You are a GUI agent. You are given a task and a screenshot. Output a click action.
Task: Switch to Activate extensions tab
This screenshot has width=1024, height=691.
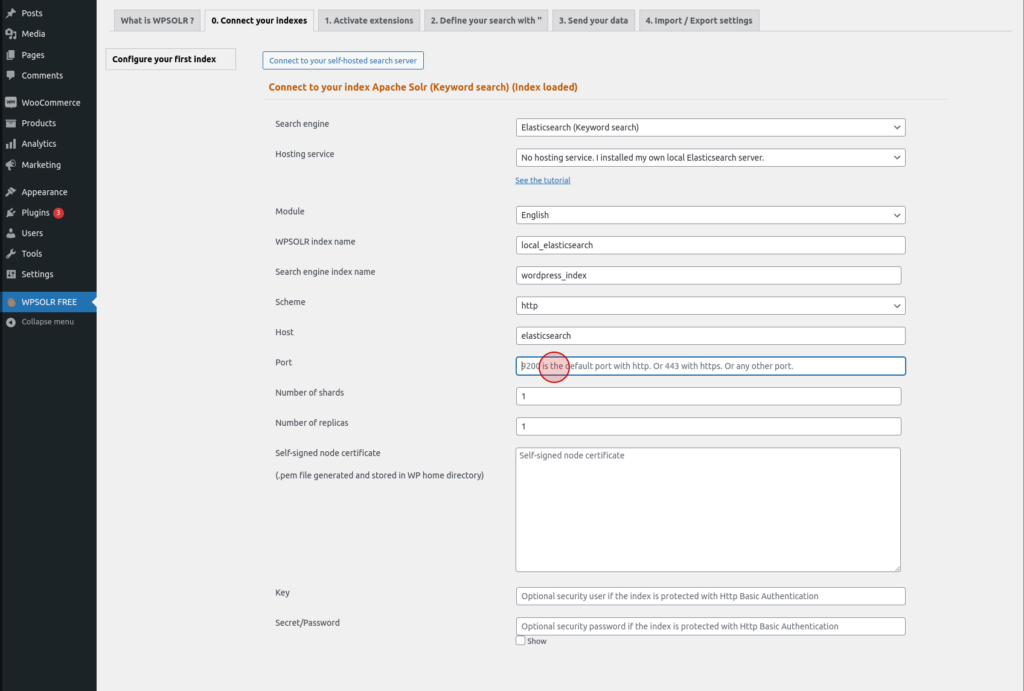point(369,20)
